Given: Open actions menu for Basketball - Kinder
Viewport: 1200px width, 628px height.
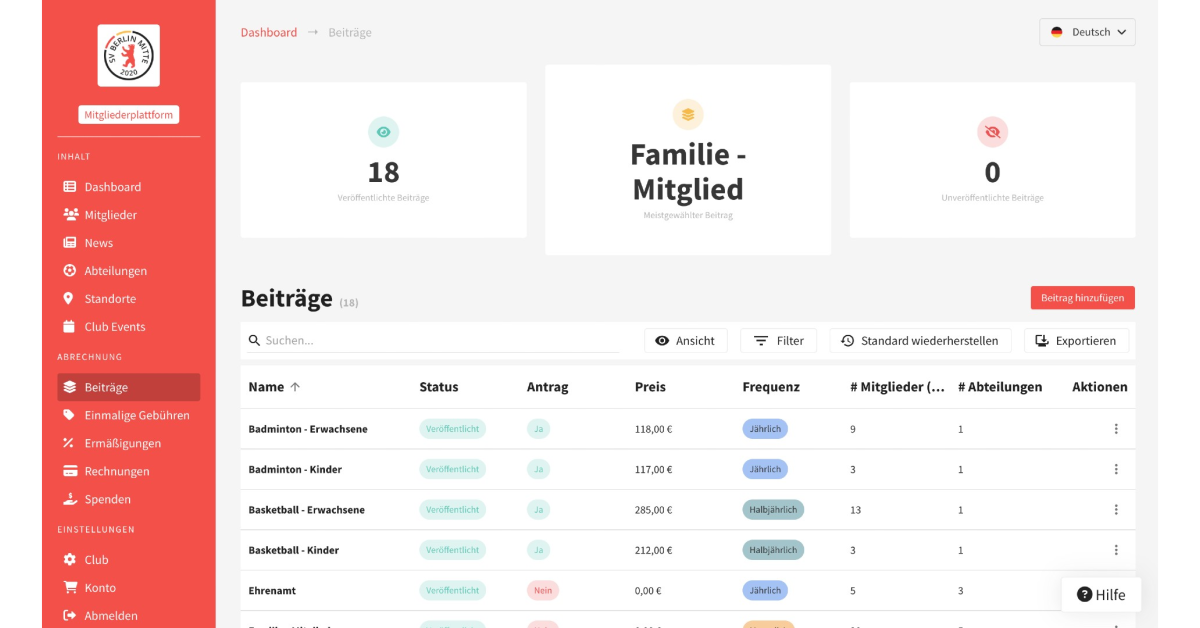Looking at the screenshot, I should click(x=1116, y=550).
